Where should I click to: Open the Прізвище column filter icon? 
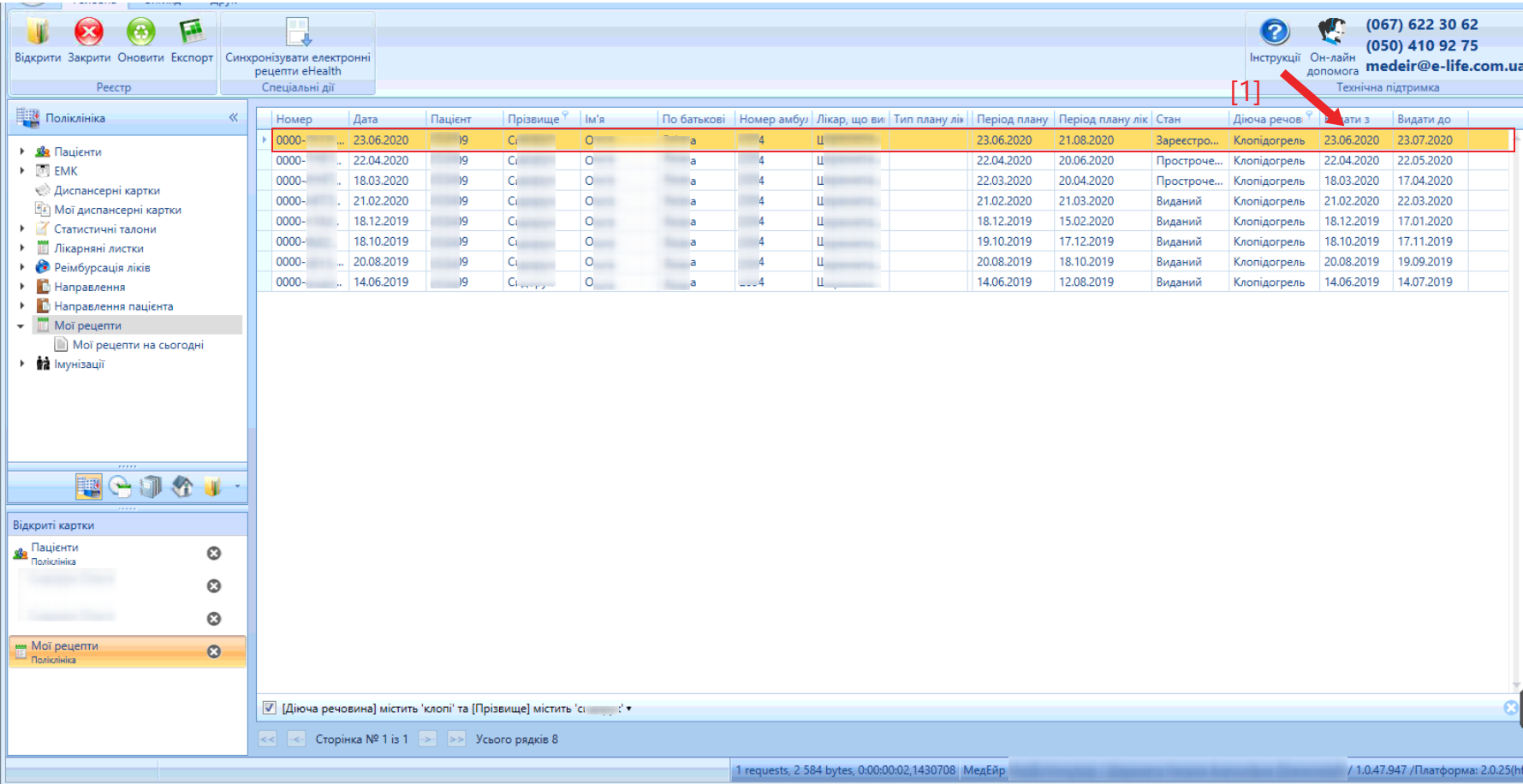click(566, 115)
